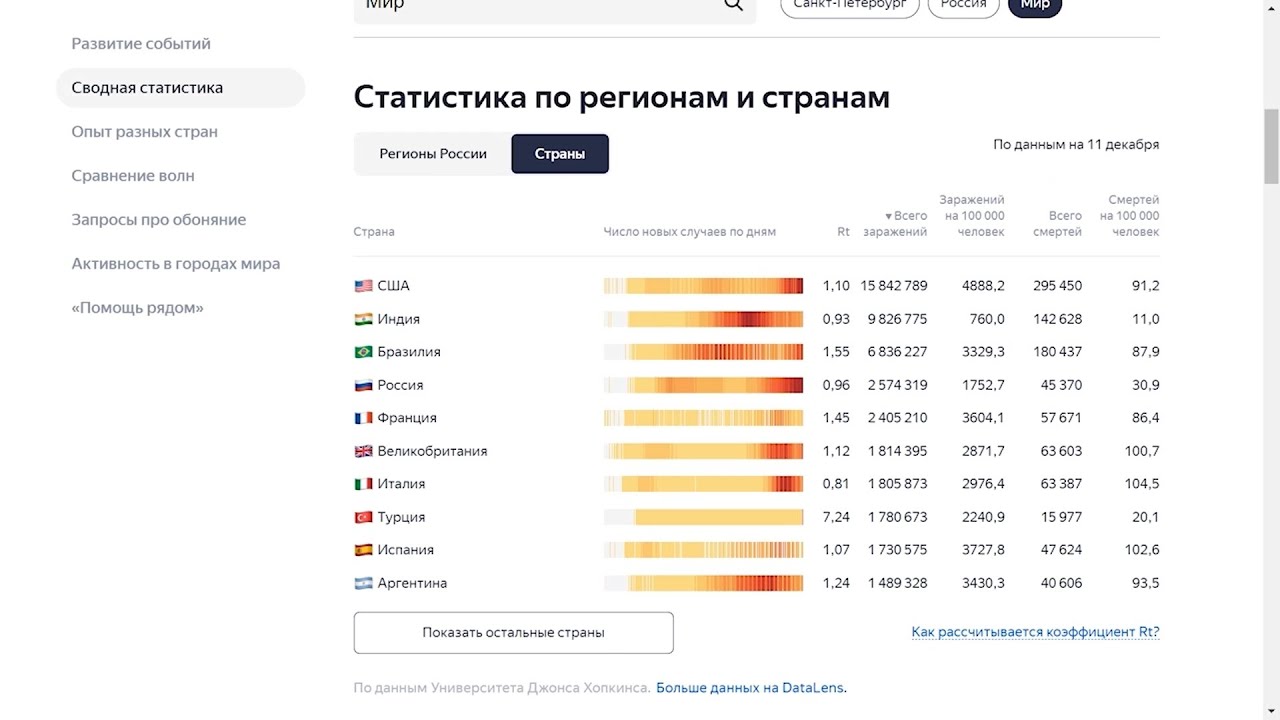Click India daily new cases heat strip
1280x720 pixels.
[703, 319]
